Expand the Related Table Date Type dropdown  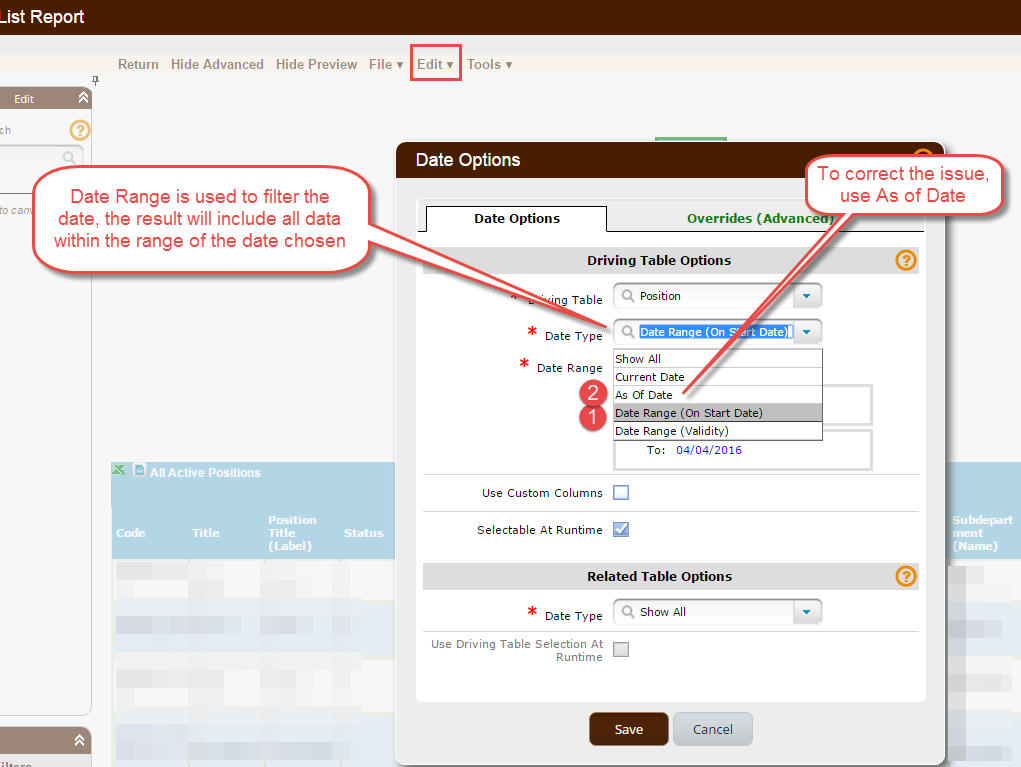pyautogui.click(x=807, y=612)
